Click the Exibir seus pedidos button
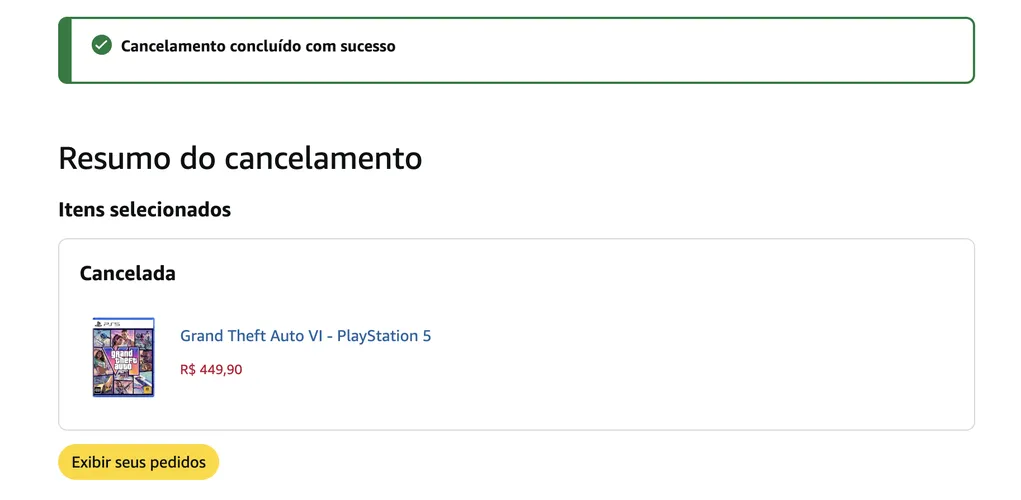1021x500 pixels. pyautogui.click(x=139, y=462)
